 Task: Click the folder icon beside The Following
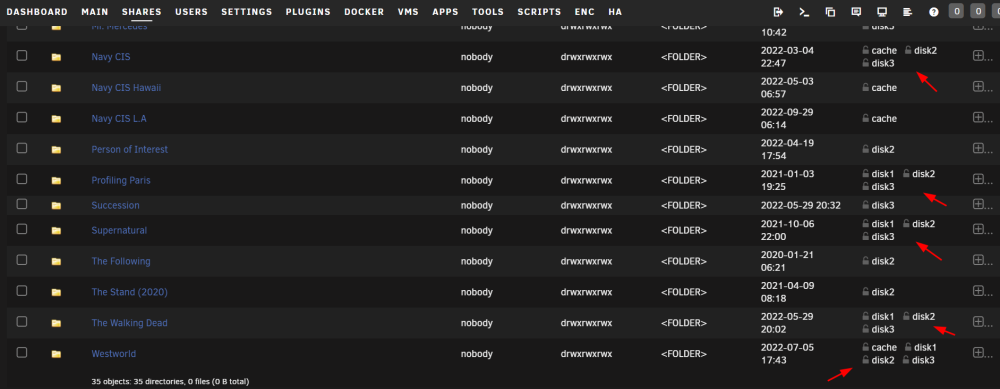[56, 261]
